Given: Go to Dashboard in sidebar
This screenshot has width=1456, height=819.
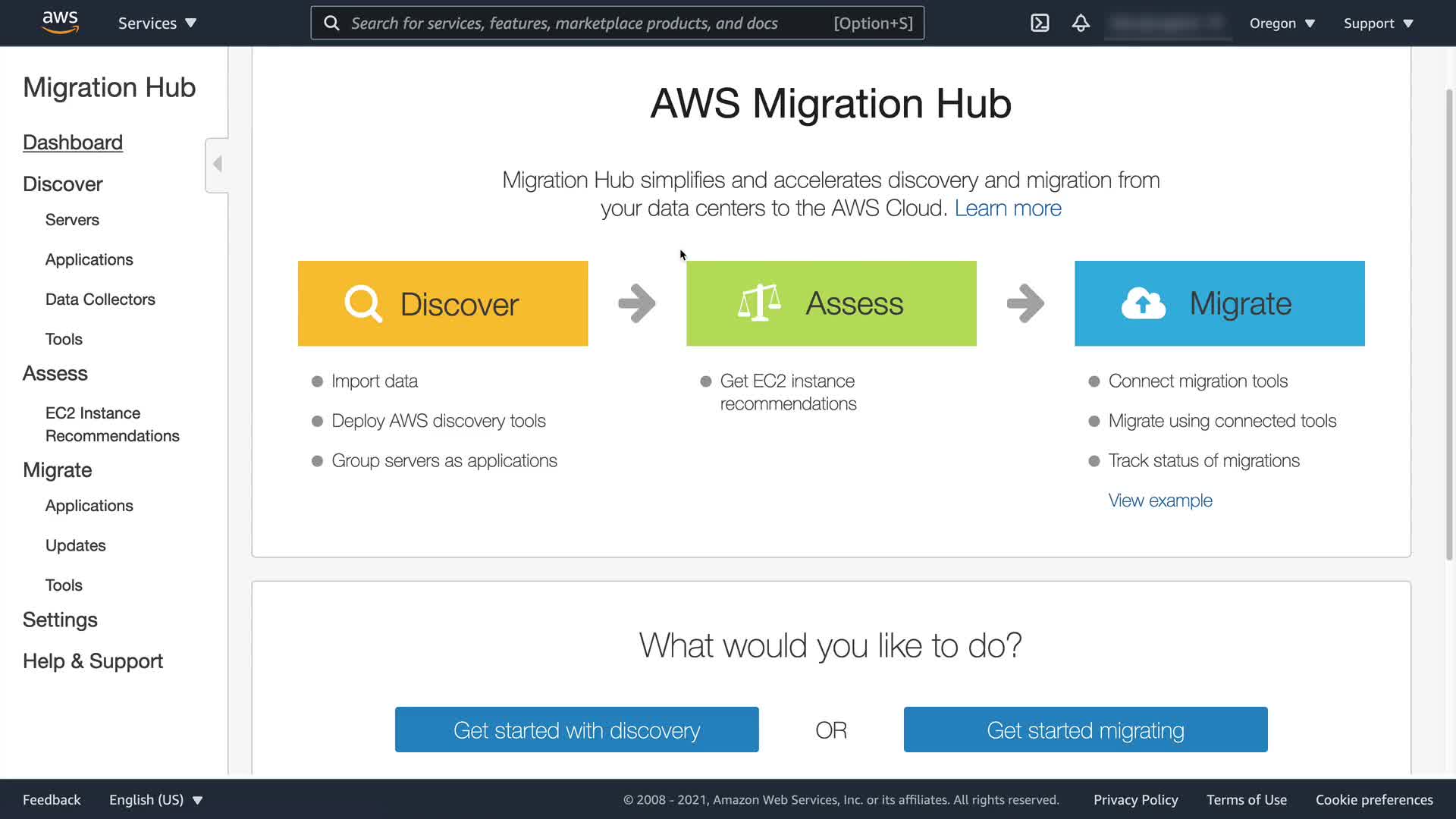Looking at the screenshot, I should point(73,143).
